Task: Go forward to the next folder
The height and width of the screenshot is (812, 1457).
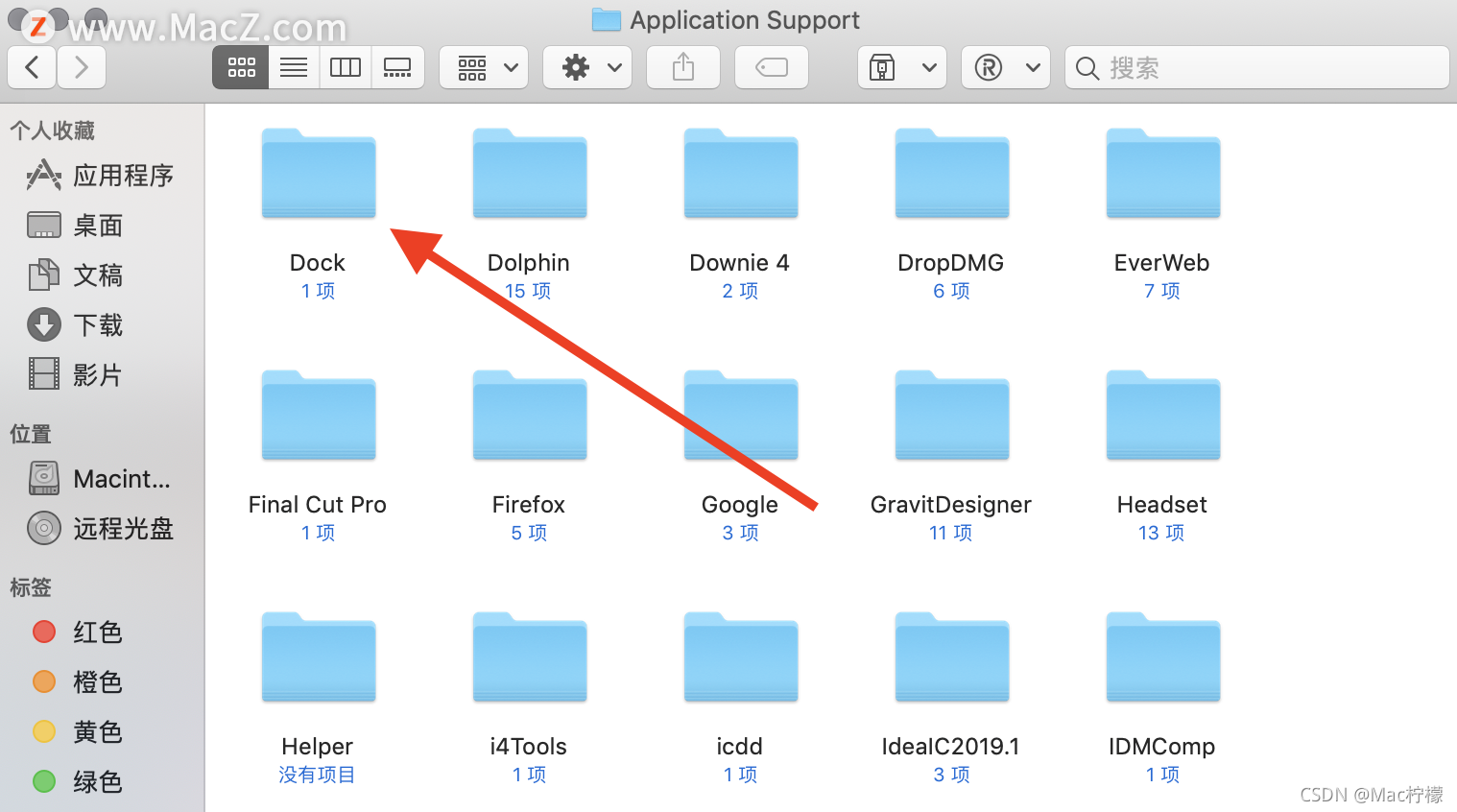Action: click(x=82, y=67)
